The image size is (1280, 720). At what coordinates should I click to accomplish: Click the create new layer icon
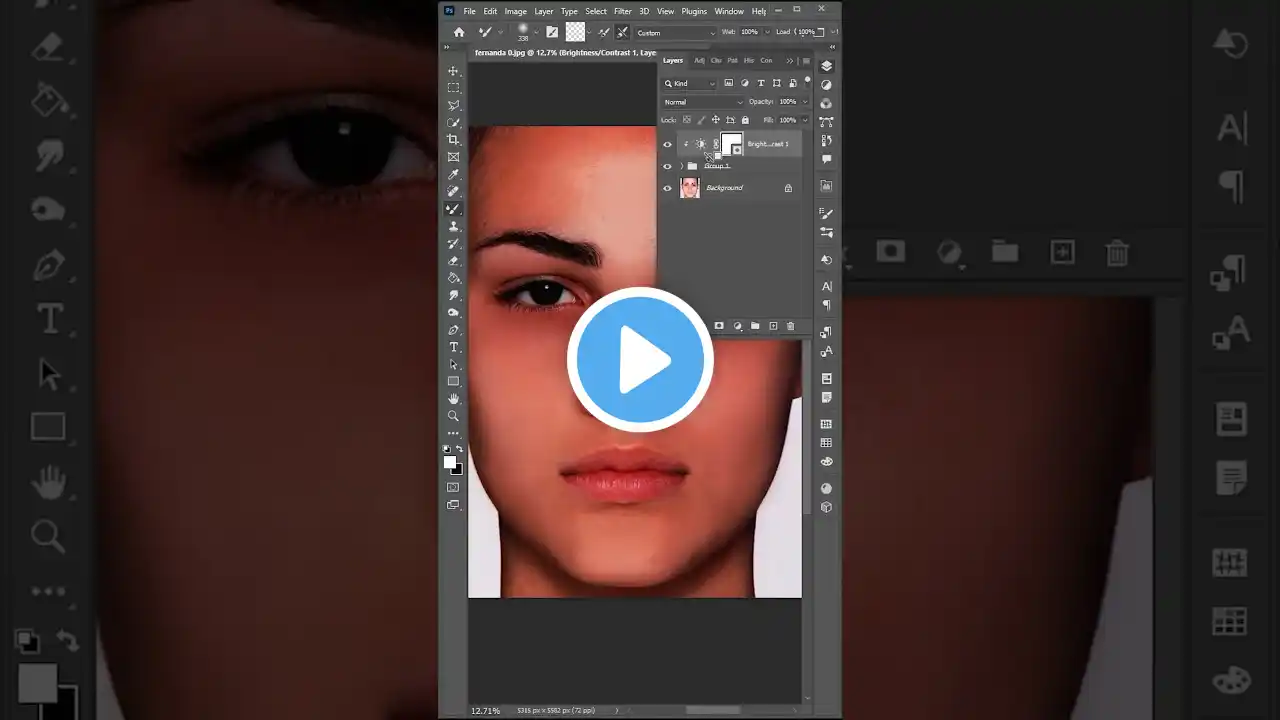[x=773, y=325]
